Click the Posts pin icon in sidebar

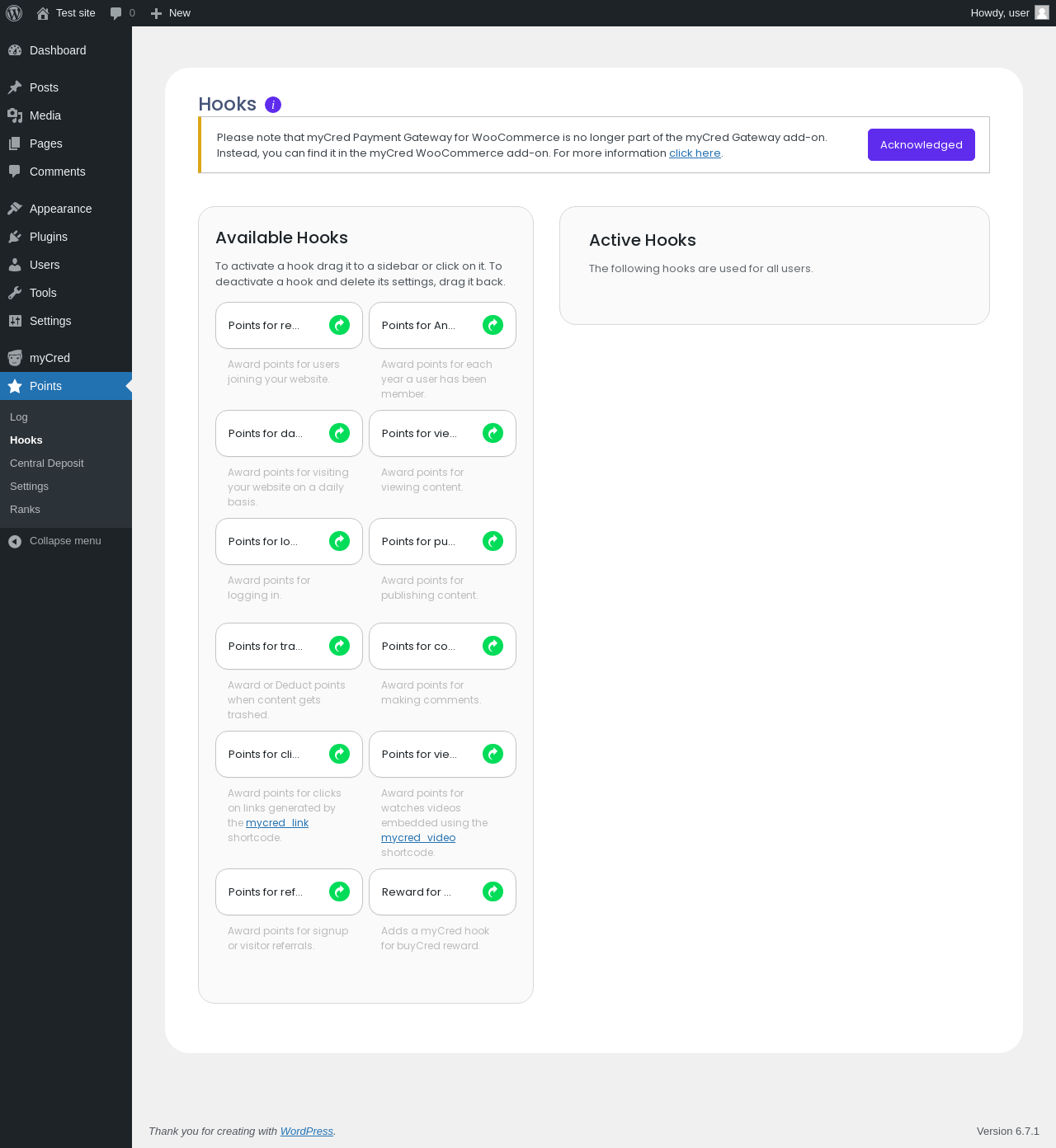click(15, 87)
